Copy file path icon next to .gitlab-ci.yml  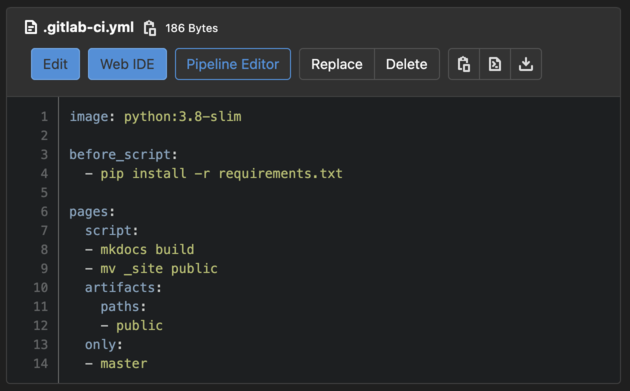click(x=150, y=28)
